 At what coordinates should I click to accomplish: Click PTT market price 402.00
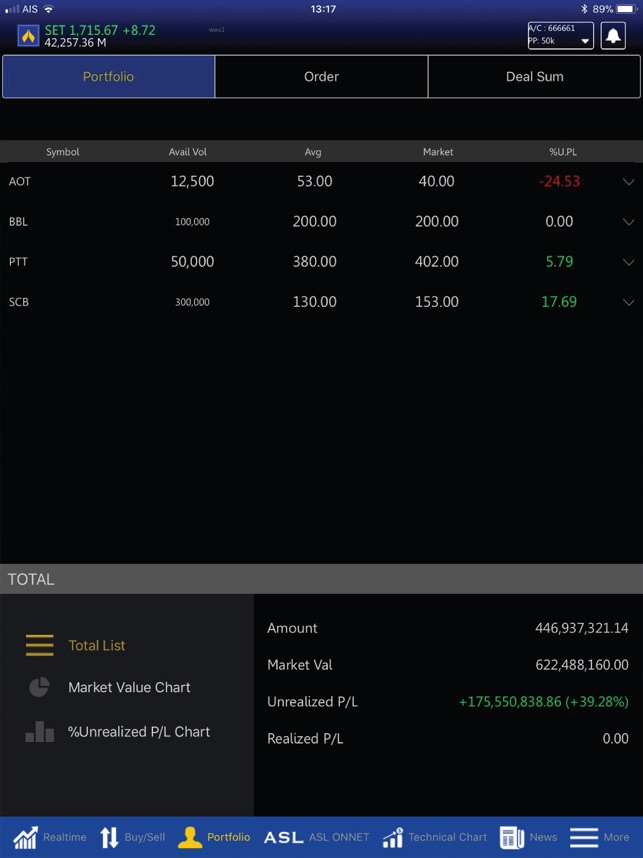point(437,262)
